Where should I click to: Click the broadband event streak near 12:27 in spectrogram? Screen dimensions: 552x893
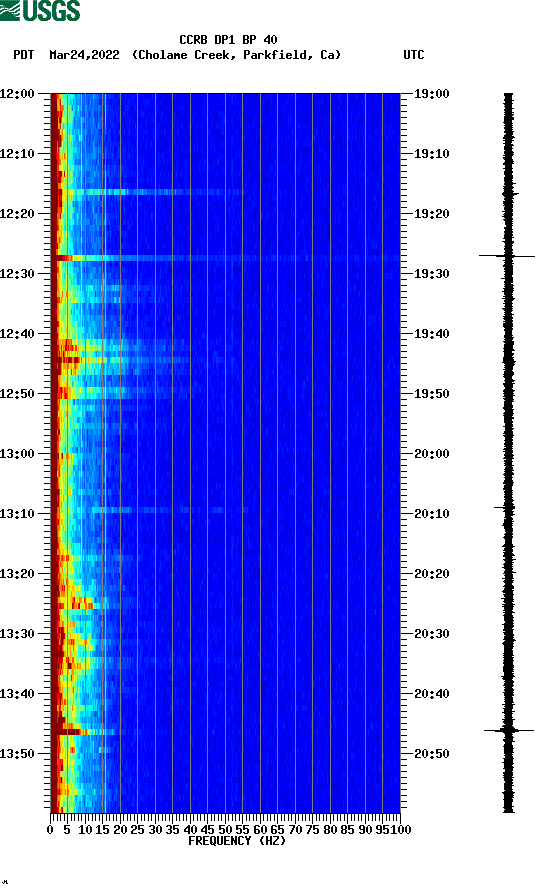[x=226, y=258]
